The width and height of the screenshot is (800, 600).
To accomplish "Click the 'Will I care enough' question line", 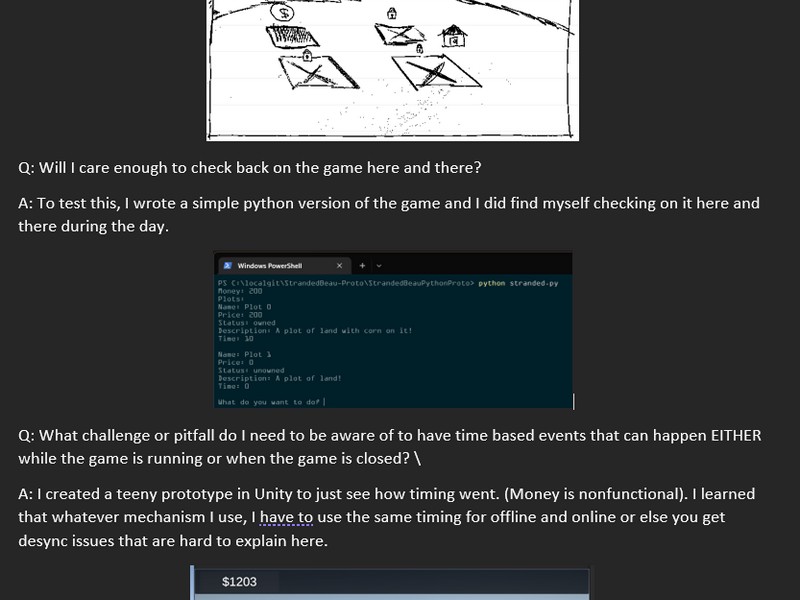I will 249,167.
